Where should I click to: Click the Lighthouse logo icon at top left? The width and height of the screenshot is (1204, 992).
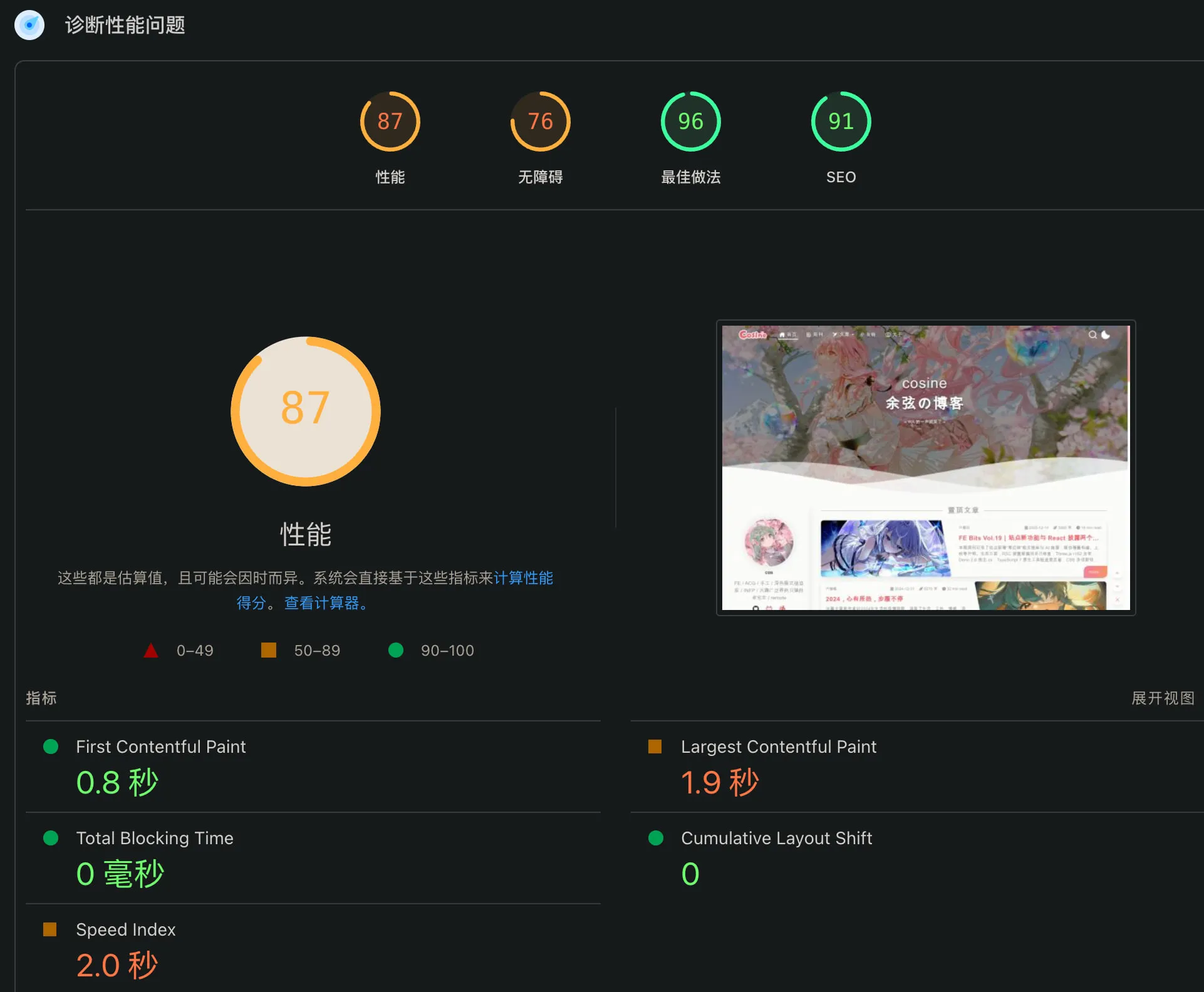click(x=29, y=25)
